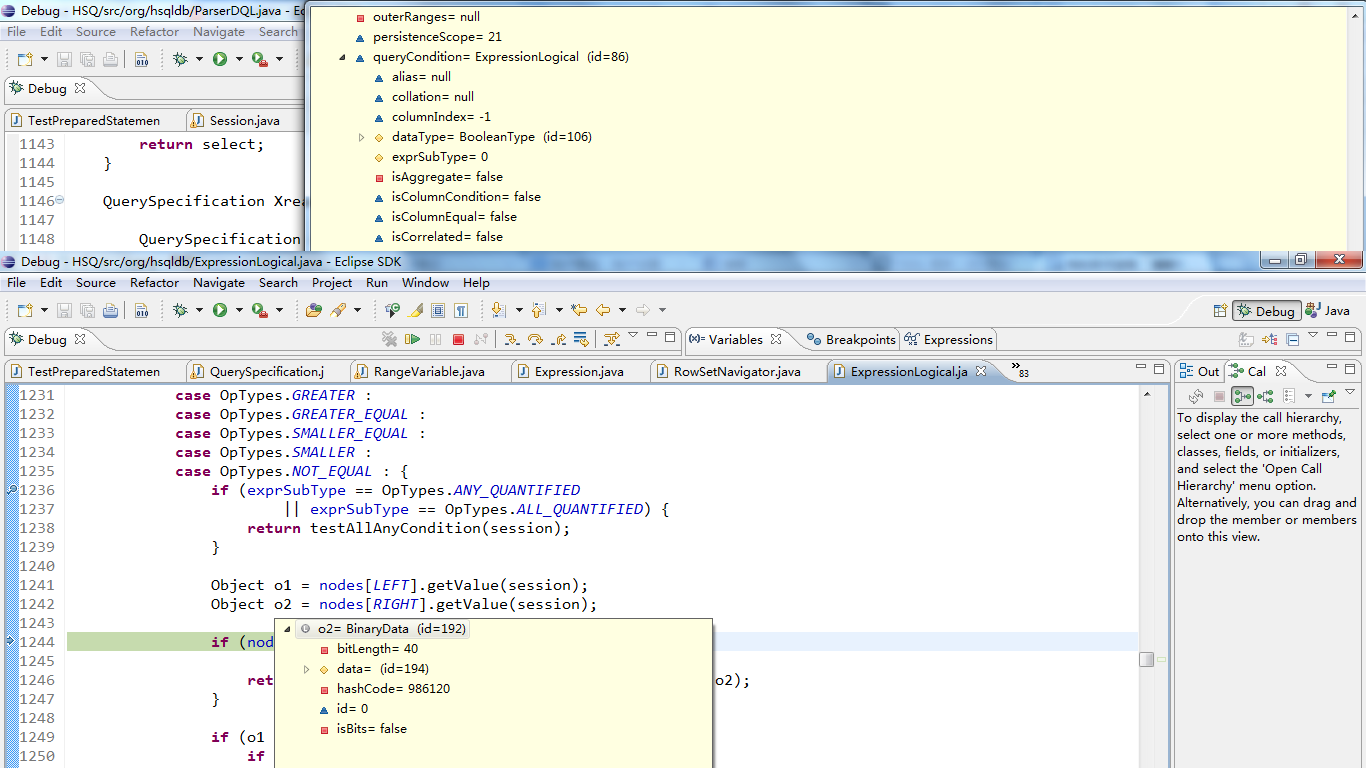Click the Drop to Frame icon
The width and height of the screenshot is (1366, 768).
coord(582,339)
